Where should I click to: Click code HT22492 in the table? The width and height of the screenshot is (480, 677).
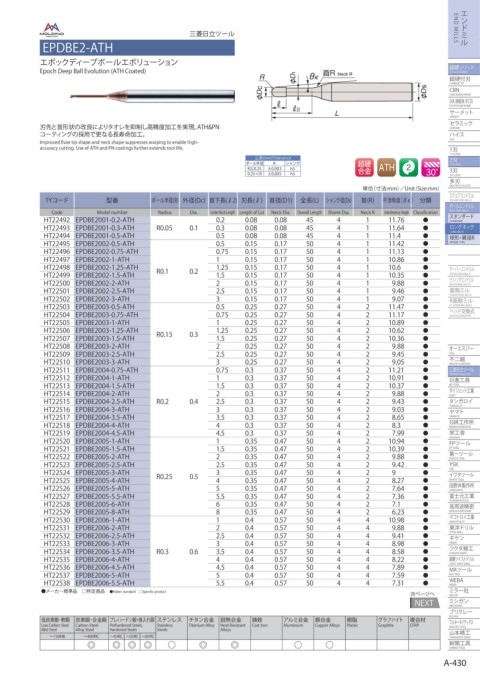pyautogui.click(x=57, y=220)
